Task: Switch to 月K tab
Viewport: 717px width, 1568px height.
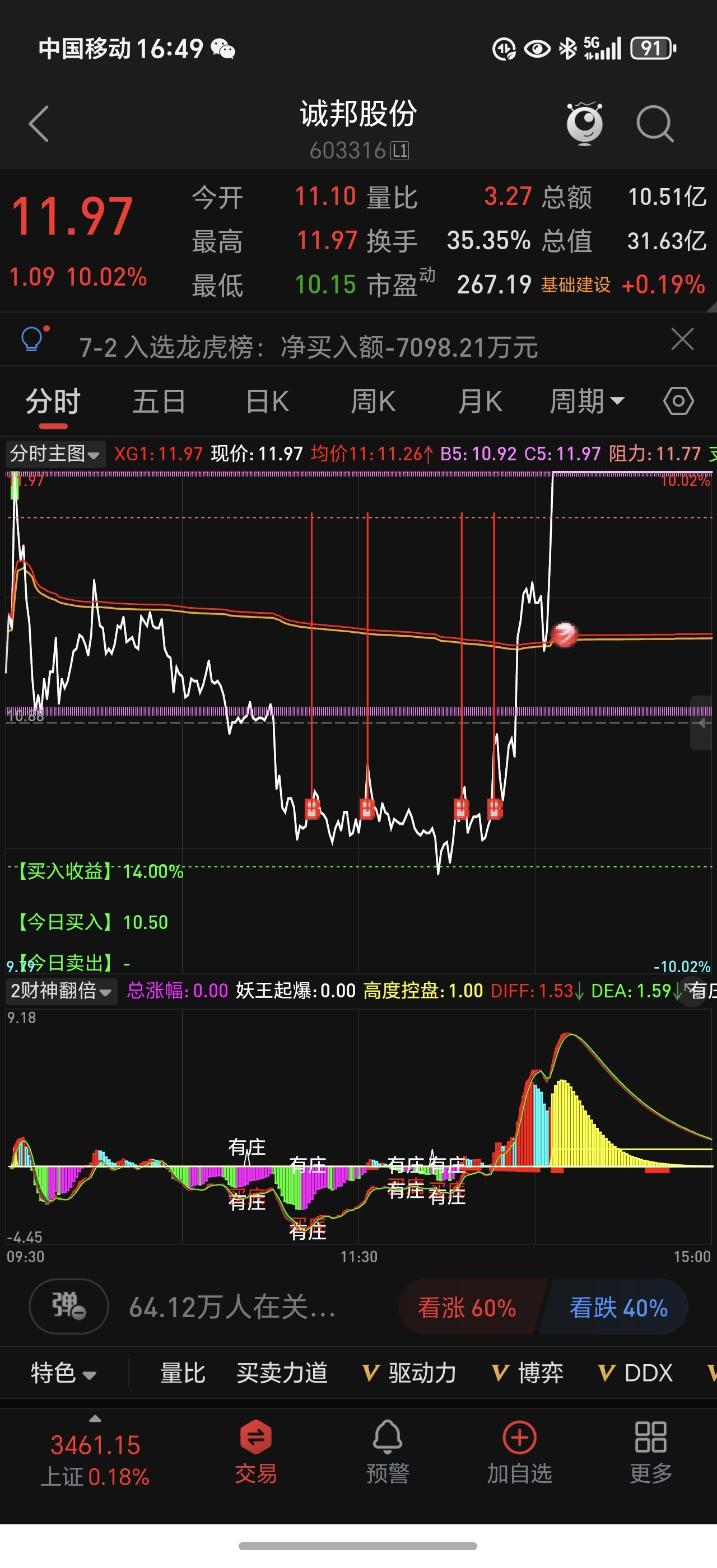Action: pos(479,402)
